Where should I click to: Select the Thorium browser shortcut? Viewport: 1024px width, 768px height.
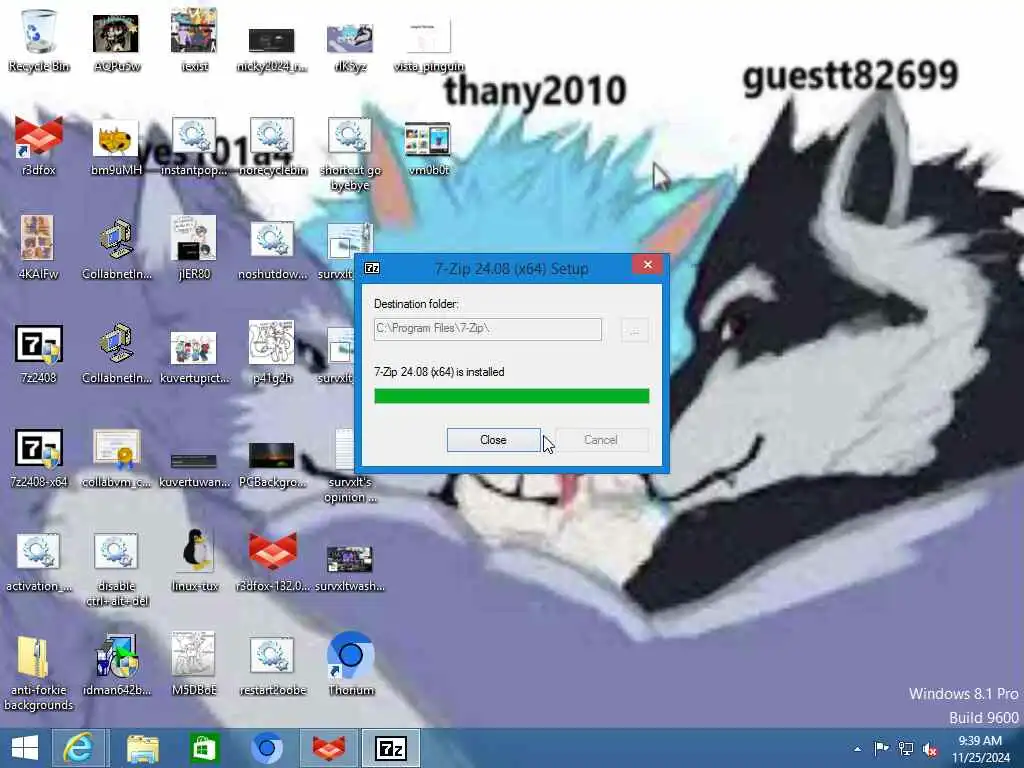pyautogui.click(x=350, y=664)
